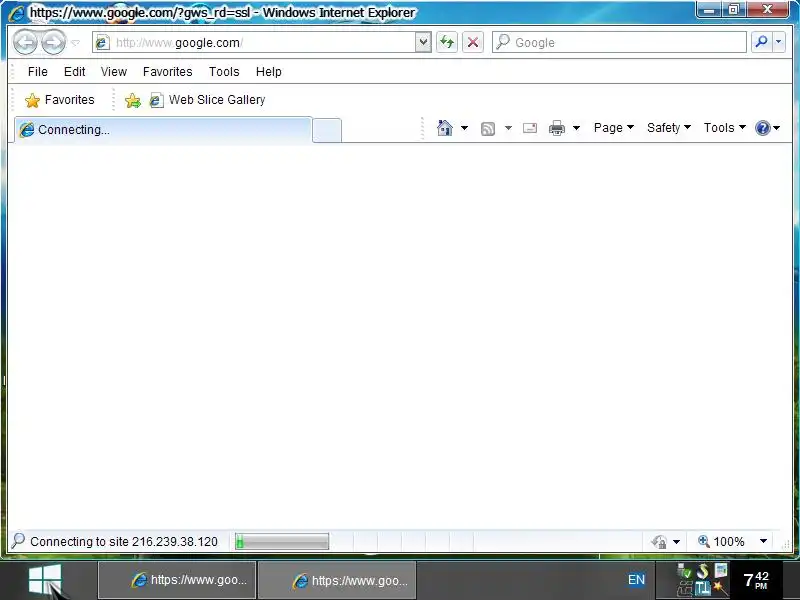Open the Tools menu in menu bar
The height and width of the screenshot is (600, 800).
point(224,72)
